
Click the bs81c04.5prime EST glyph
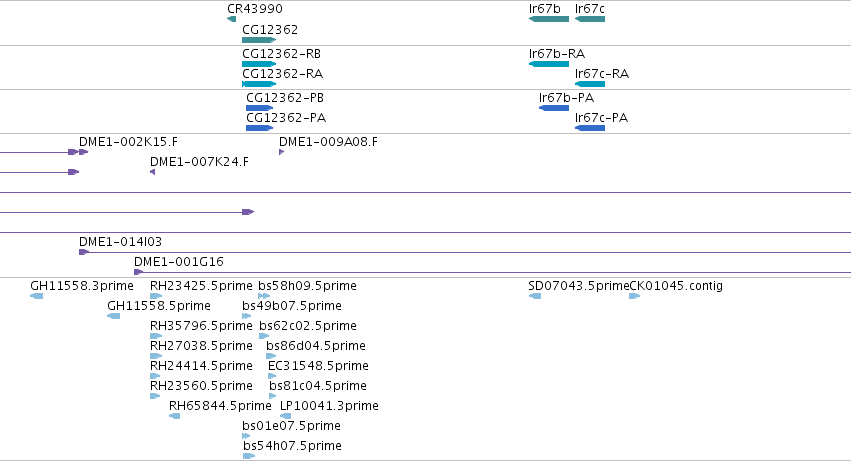272,396
